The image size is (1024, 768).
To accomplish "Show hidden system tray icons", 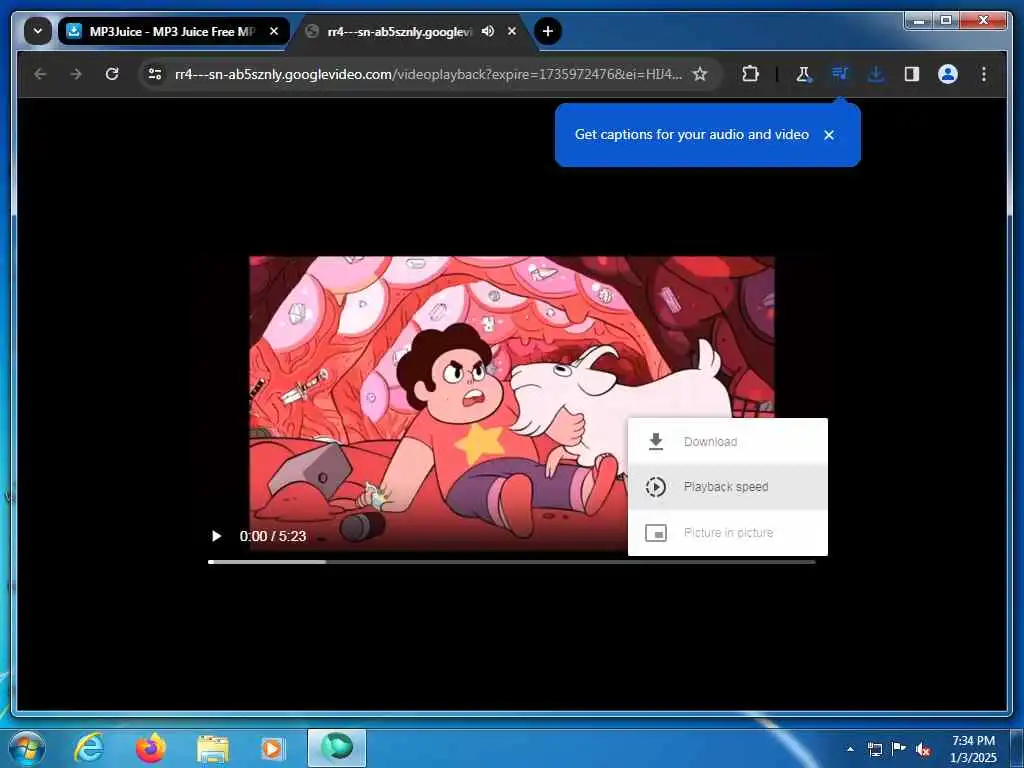I will point(850,749).
